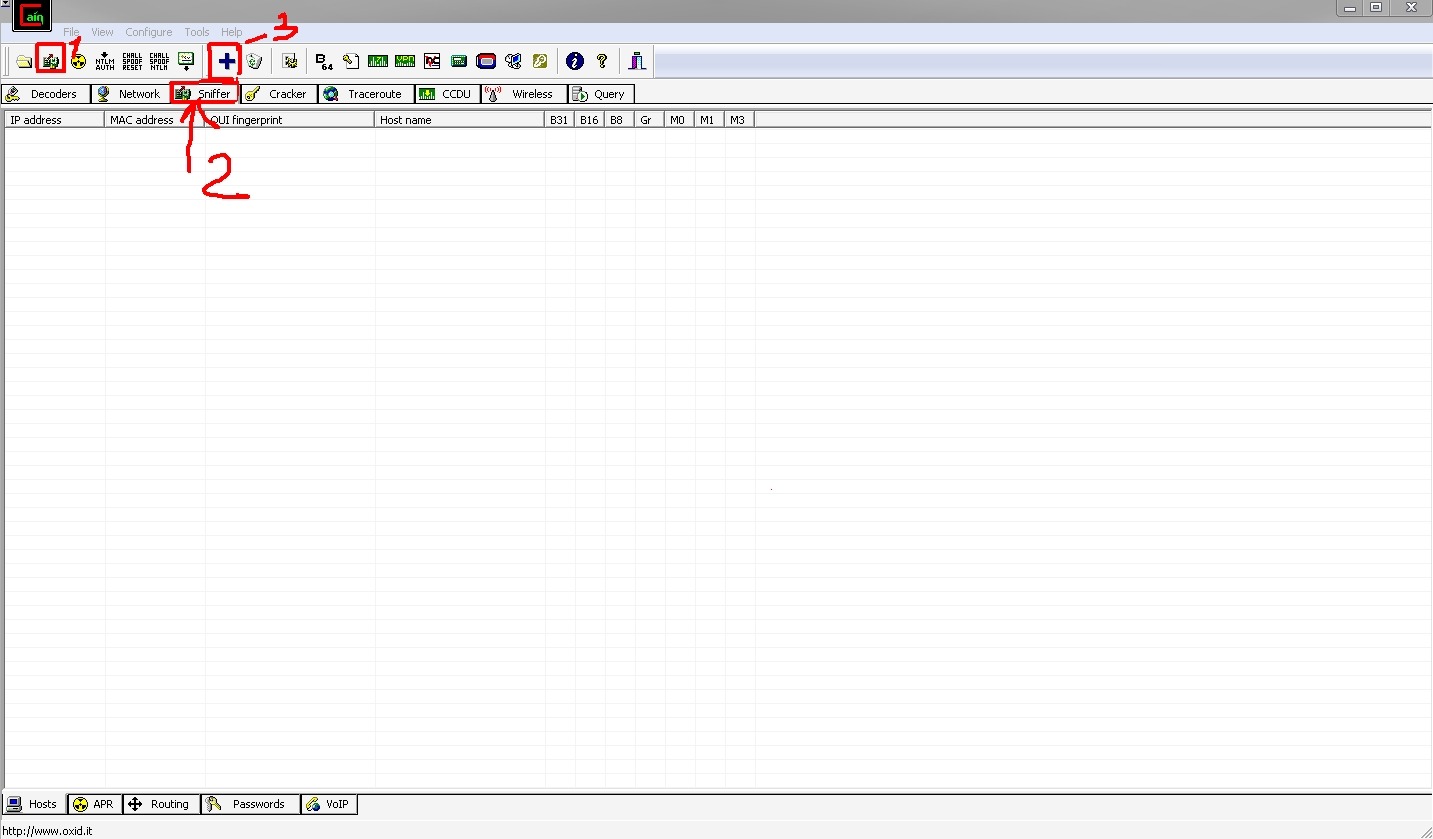The height and width of the screenshot is (839, 1433).
Task: Sort by the MAC address column header
Action: [155, 120]
